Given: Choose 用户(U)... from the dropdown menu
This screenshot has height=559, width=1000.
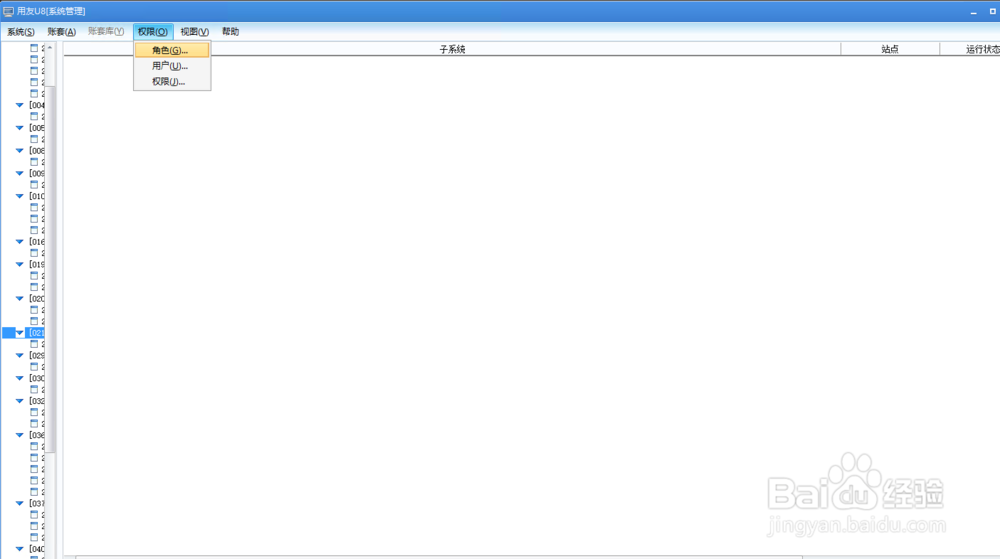Looking at the screenshot, I should pyautogui.click(x=172, y=66).
